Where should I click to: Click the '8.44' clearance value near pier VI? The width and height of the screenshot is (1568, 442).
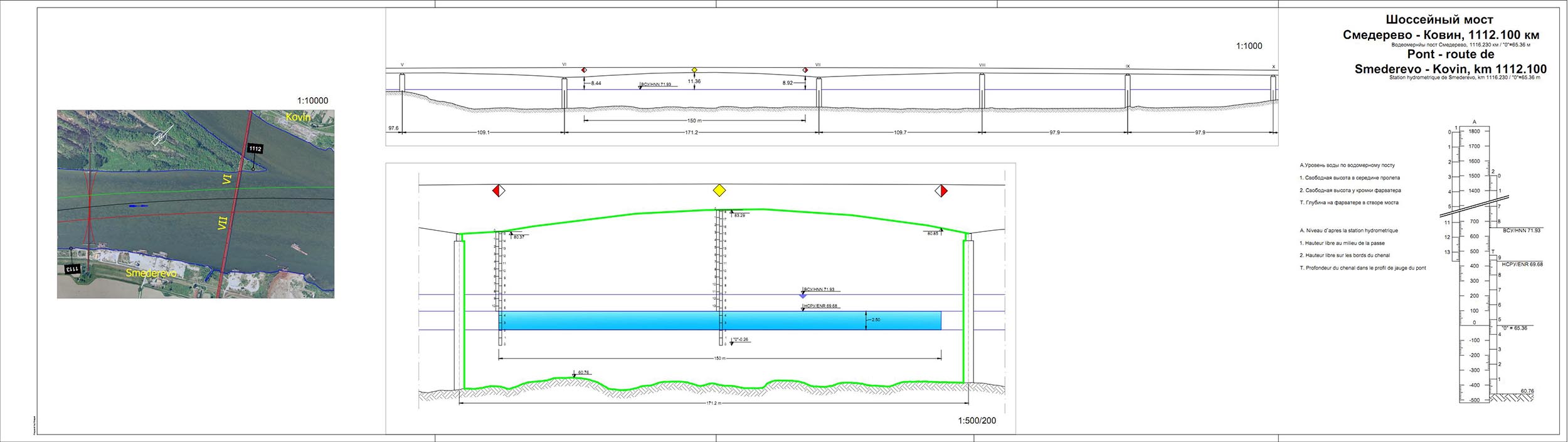tap(596, 83)
